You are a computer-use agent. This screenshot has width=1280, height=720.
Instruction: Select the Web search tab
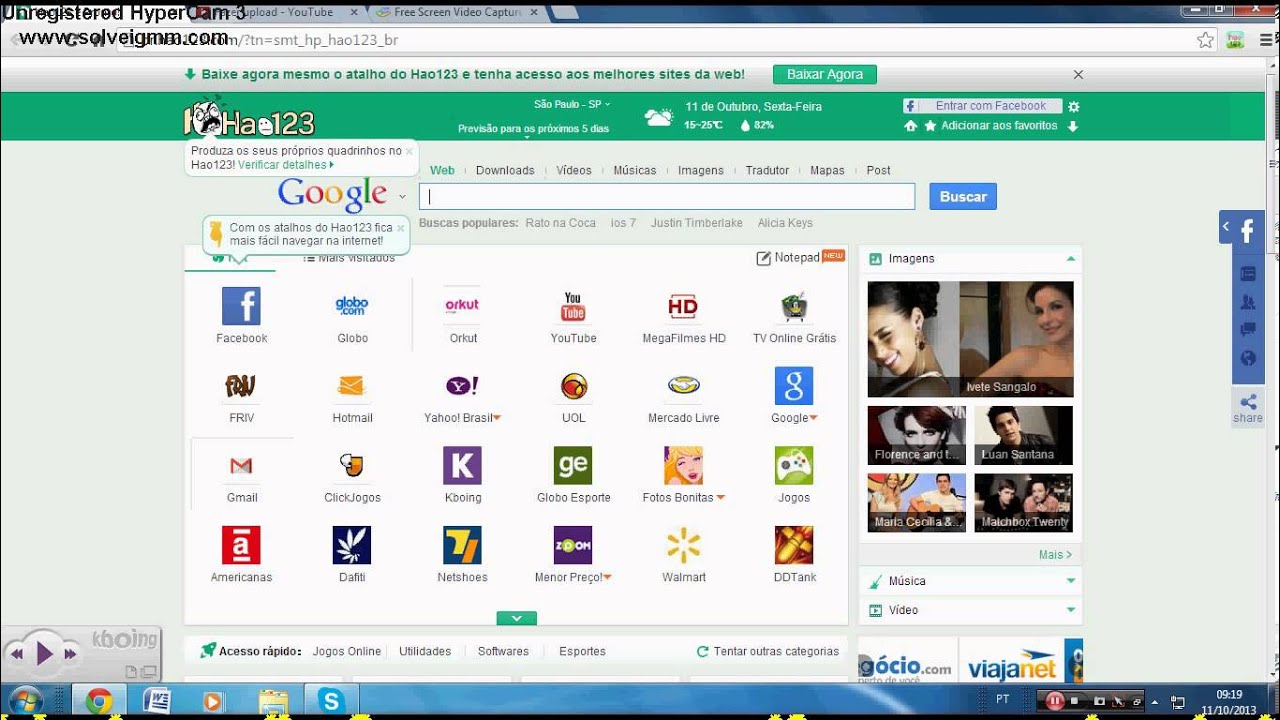[442, 170]
